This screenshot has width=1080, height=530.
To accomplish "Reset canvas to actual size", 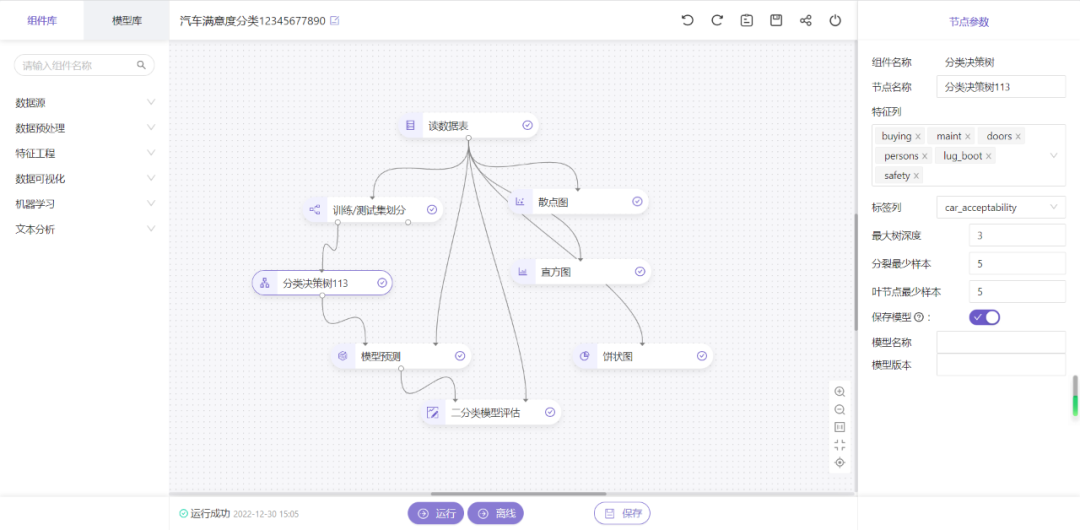I will [x=840, y=427].
